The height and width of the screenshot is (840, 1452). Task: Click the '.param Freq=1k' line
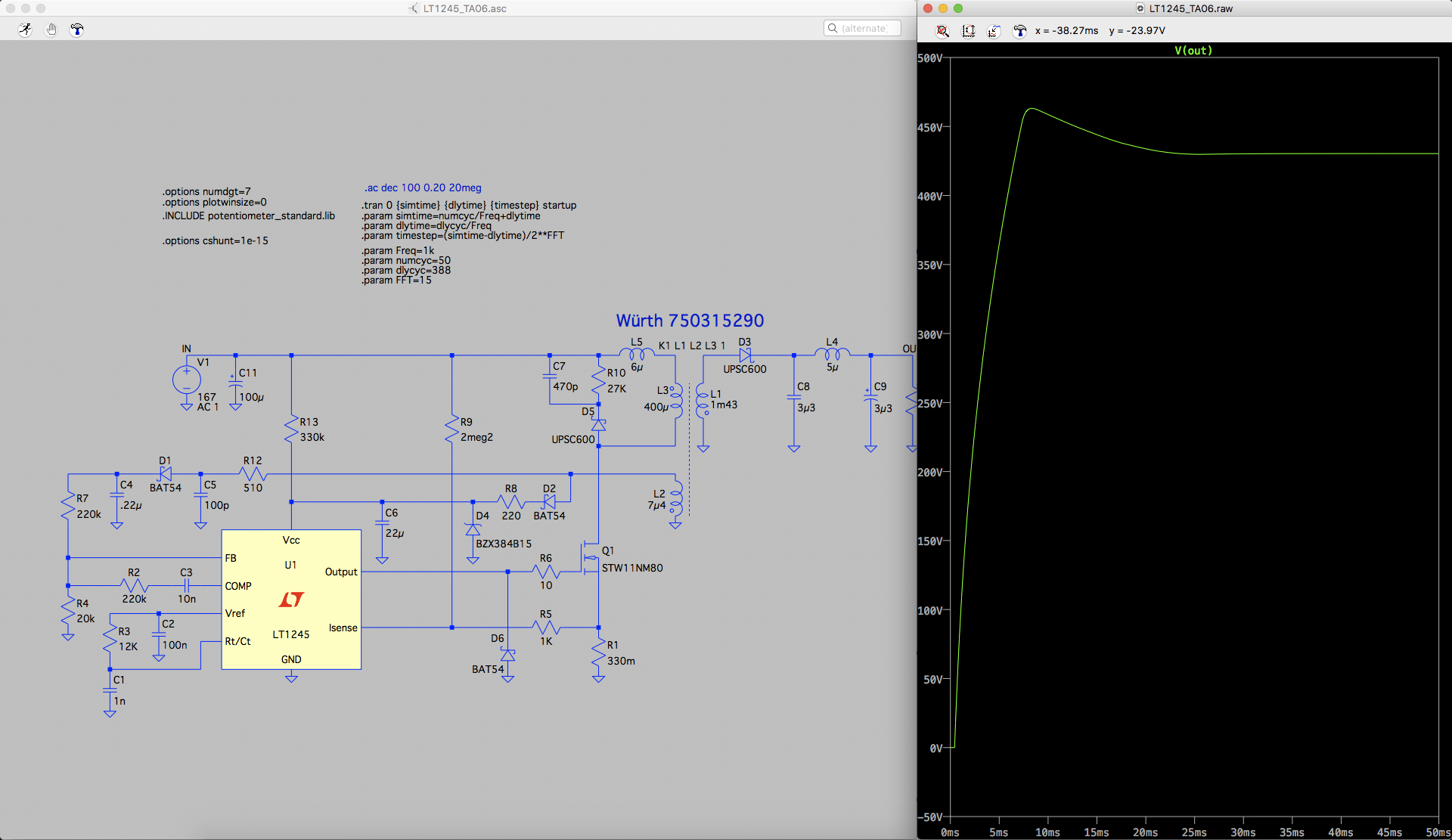point(398,250)
